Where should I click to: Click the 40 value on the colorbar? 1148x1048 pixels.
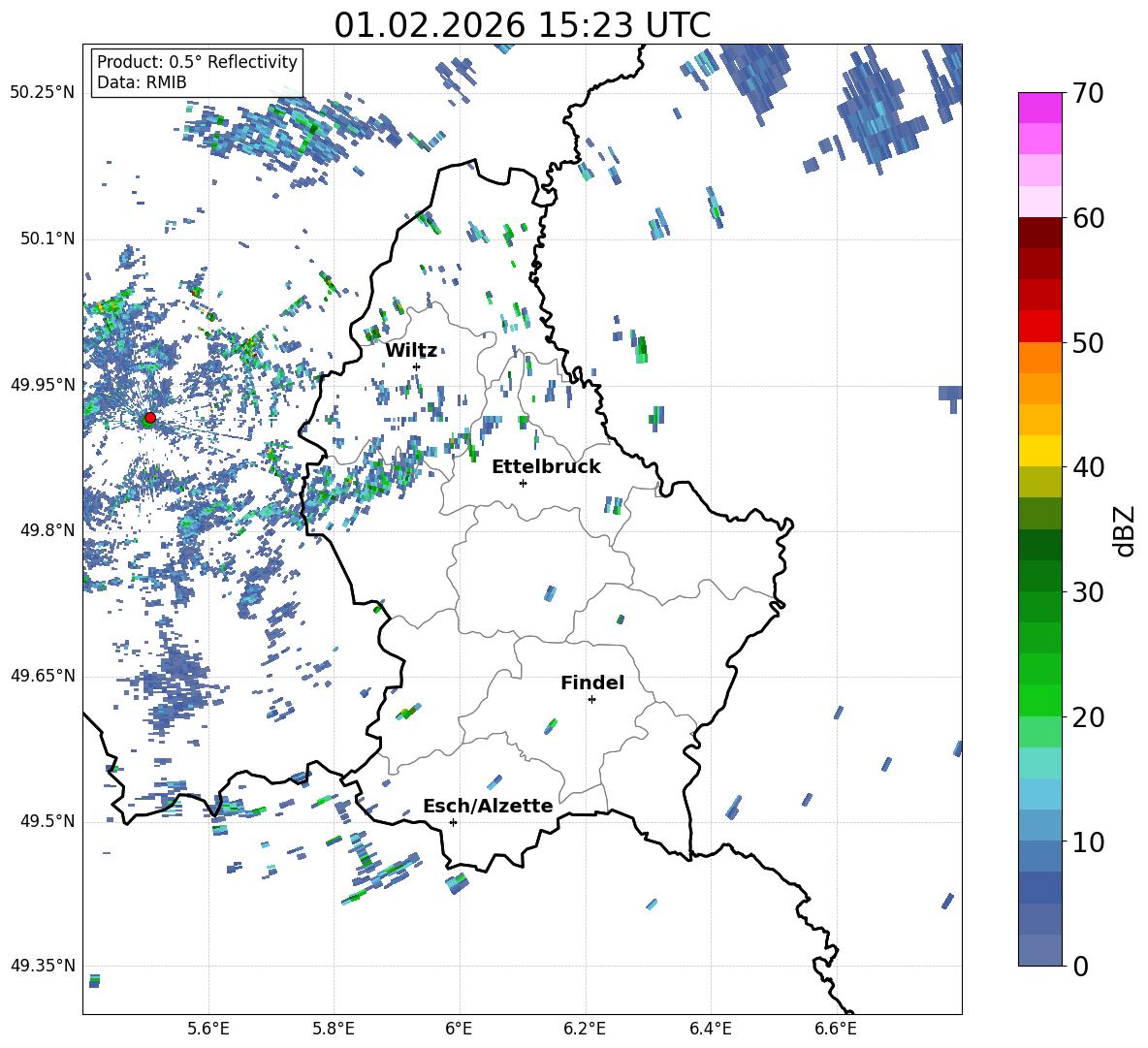tap(1088, 467)
